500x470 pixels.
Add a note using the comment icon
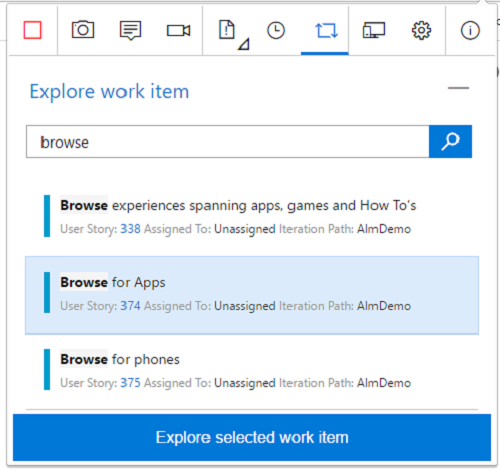click(x=130, y=30)
